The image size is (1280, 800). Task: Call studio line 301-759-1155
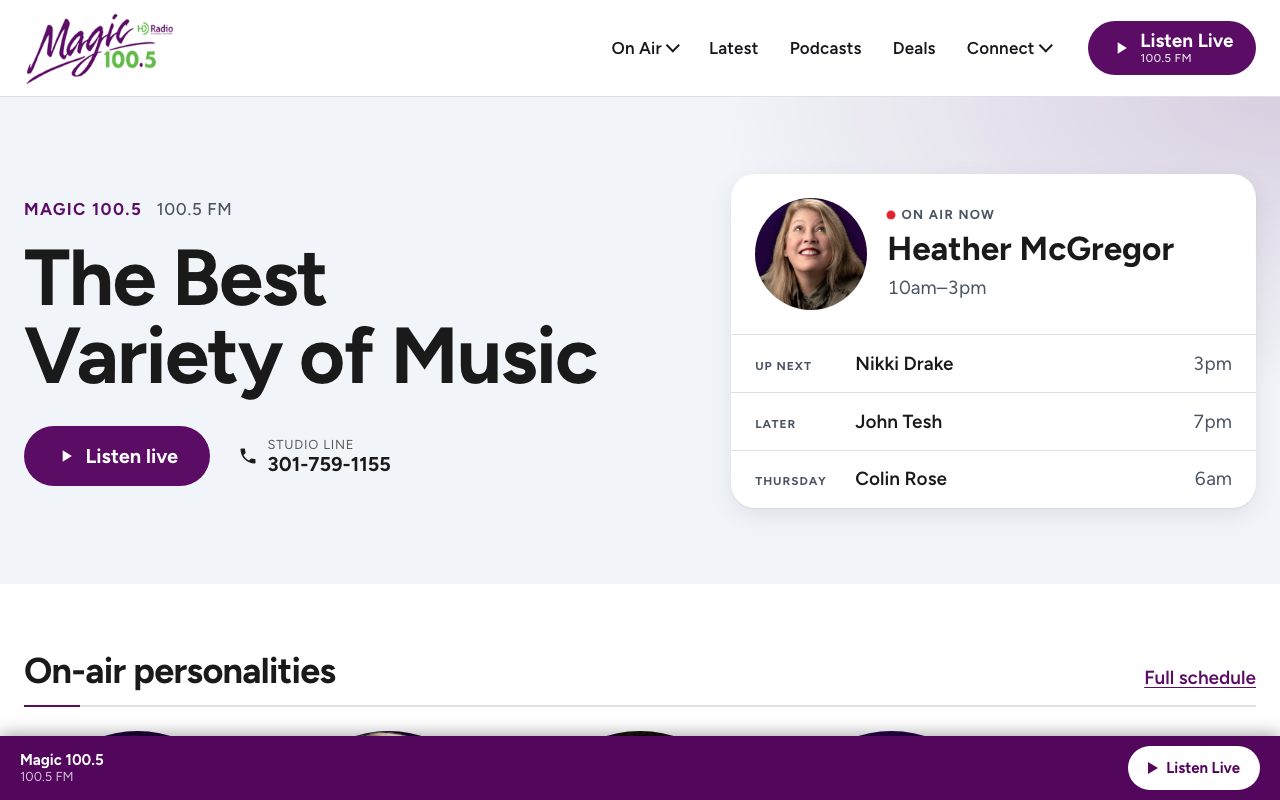click(x=329, y=464)
